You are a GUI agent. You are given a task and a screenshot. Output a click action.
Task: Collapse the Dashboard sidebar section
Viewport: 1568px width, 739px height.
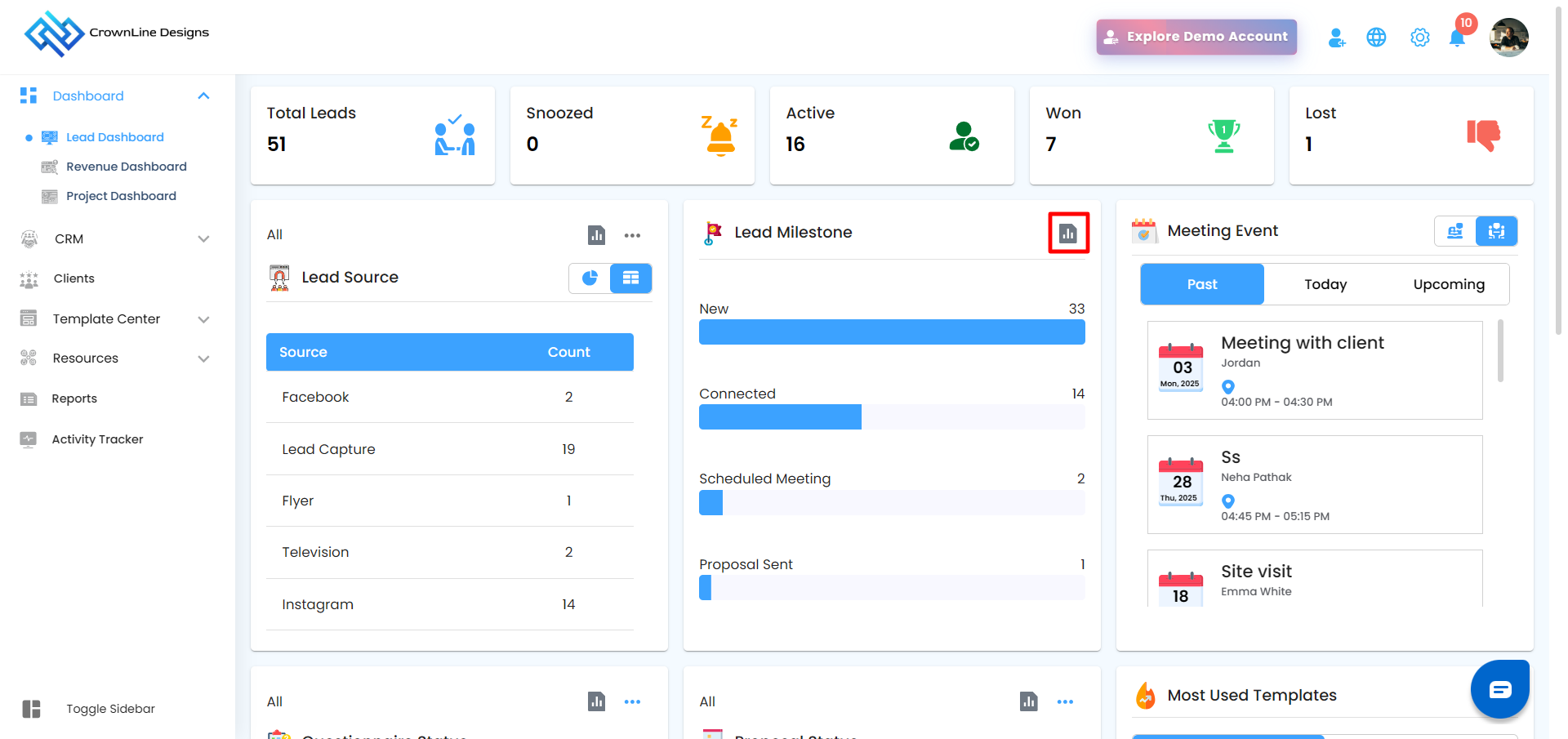(203, 96)
